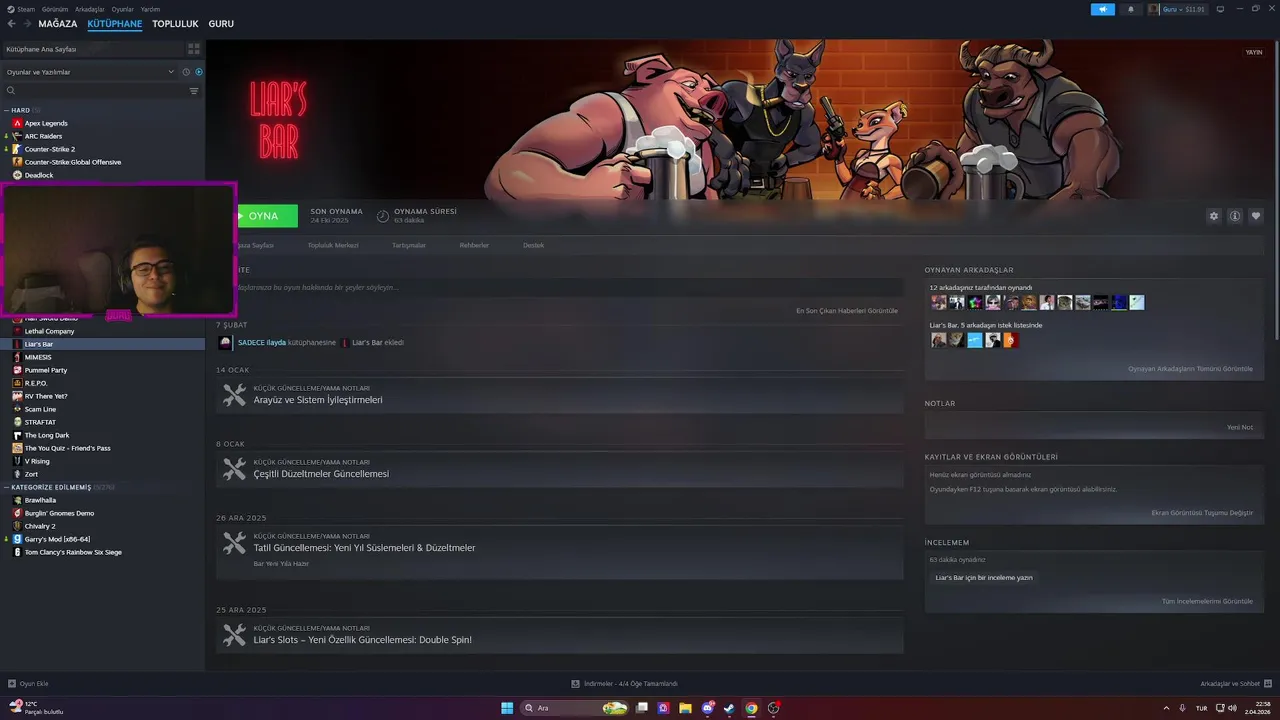Open the GURU profile tab
Screen dimensions: 1280x720
[x=221, y=24]
